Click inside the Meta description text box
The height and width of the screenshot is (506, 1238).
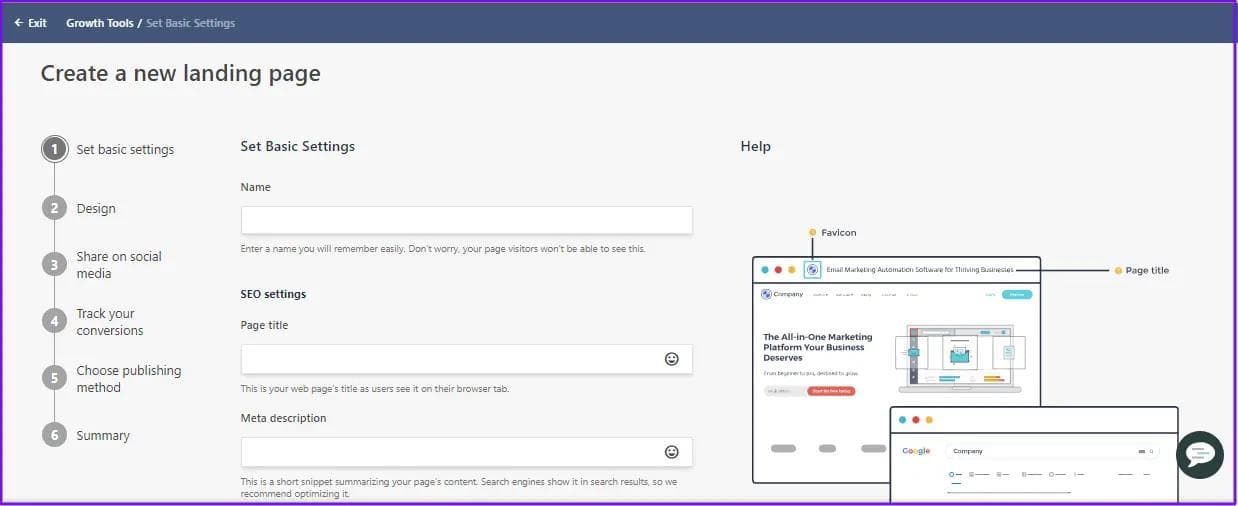[x=450, y=452]
